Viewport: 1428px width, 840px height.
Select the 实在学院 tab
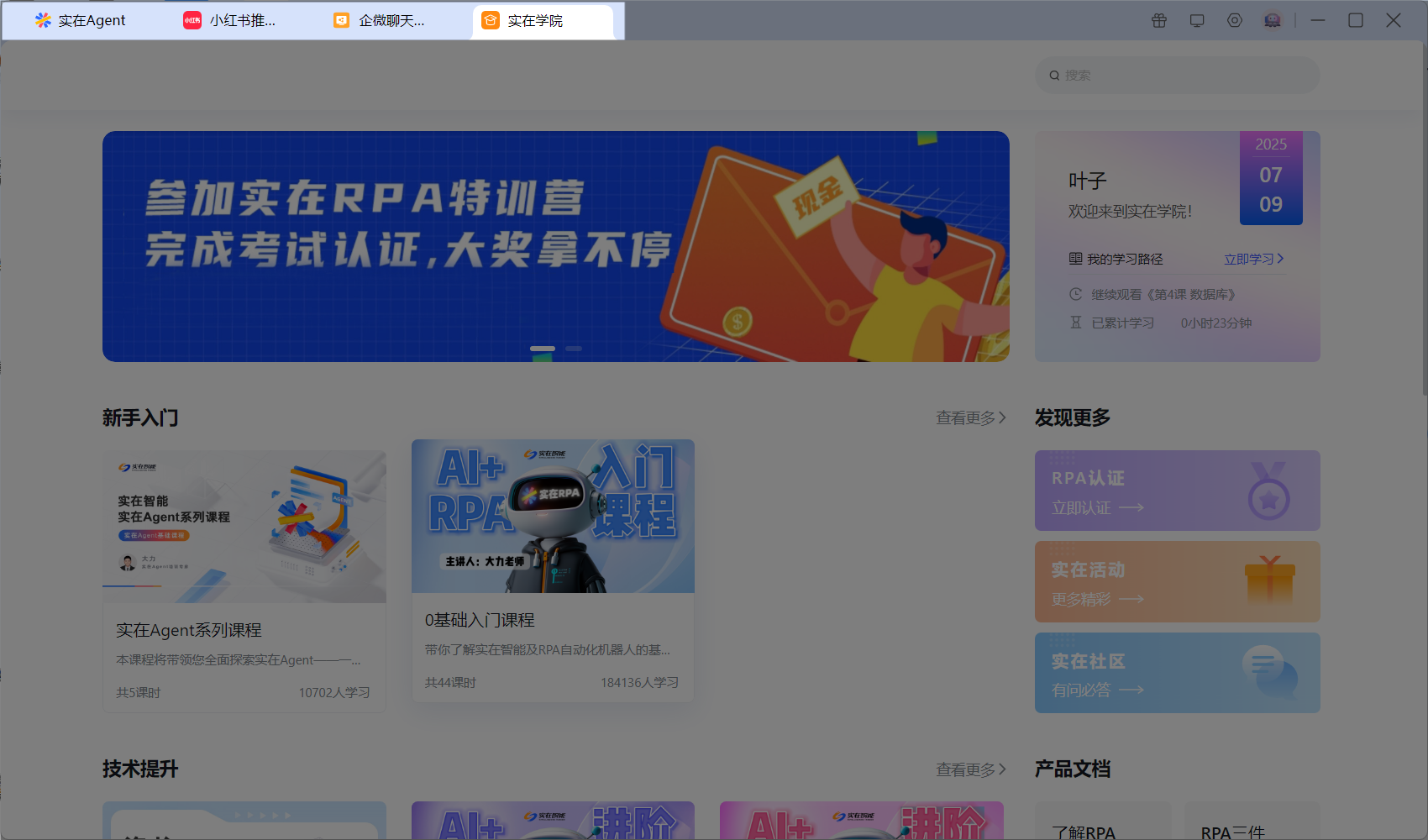pyautogui.click(x=543, y=21)
